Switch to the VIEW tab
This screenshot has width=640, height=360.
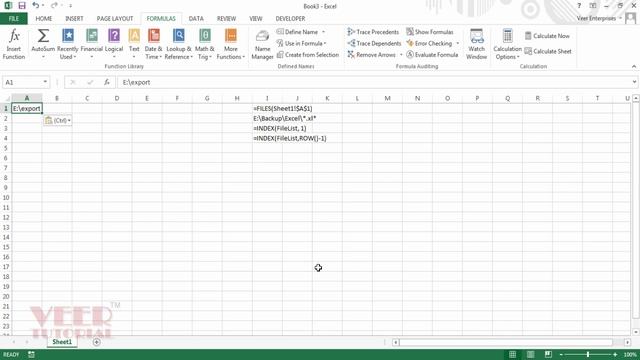(x=256, y=19)
